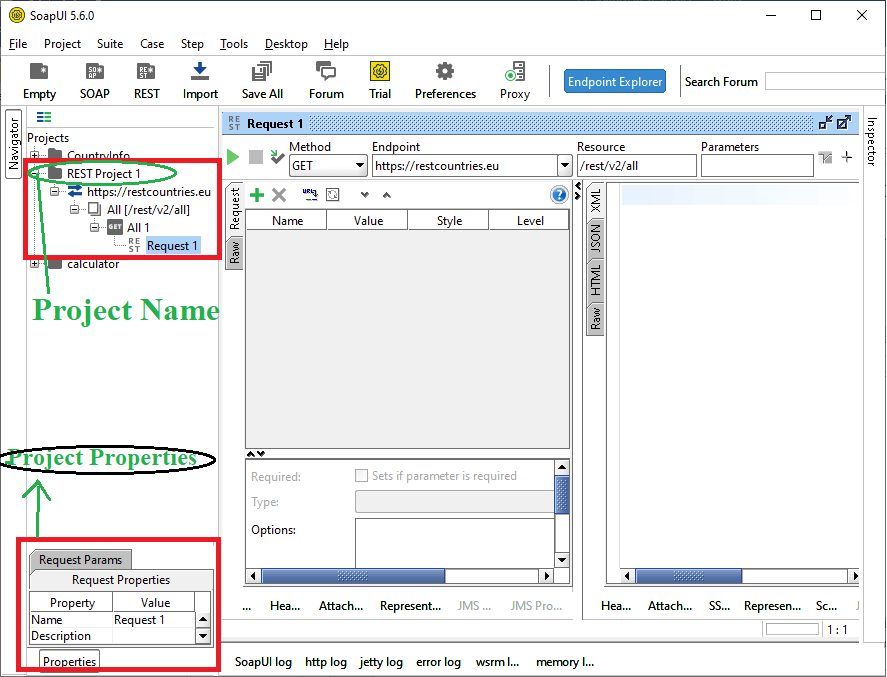Screen dimensions: 887x677
Task: Open the disabled Type dropdown field
Action: pyautogui.click(x=454, y=502)
